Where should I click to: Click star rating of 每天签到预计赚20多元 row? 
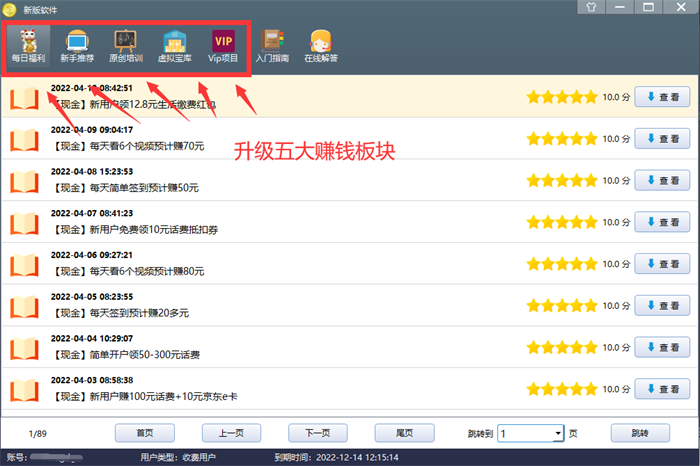pyautogui.click(x=562, y=306)
